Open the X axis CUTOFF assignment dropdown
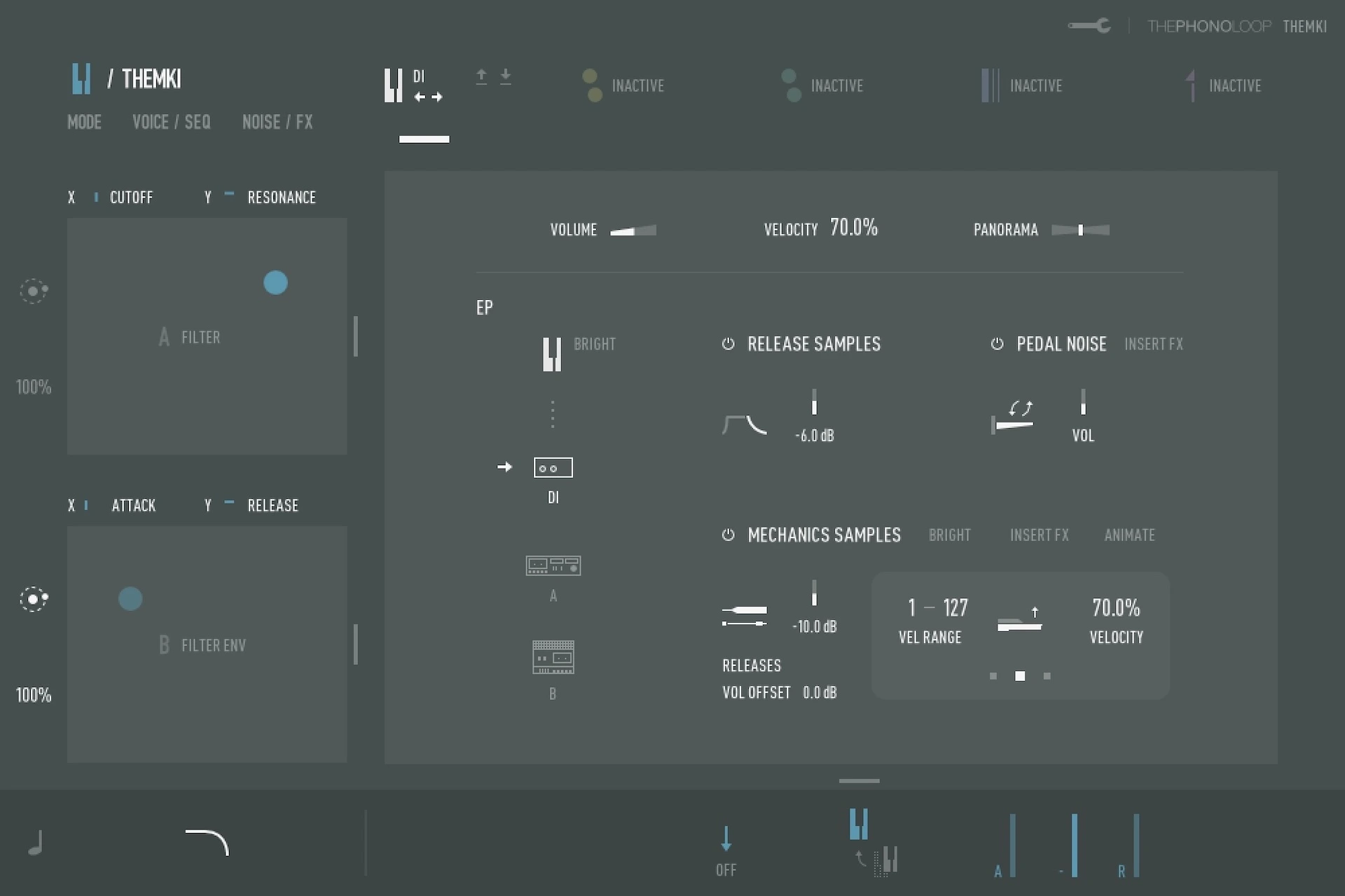This screenshot has height=896, width=1345. click(131, 198)
